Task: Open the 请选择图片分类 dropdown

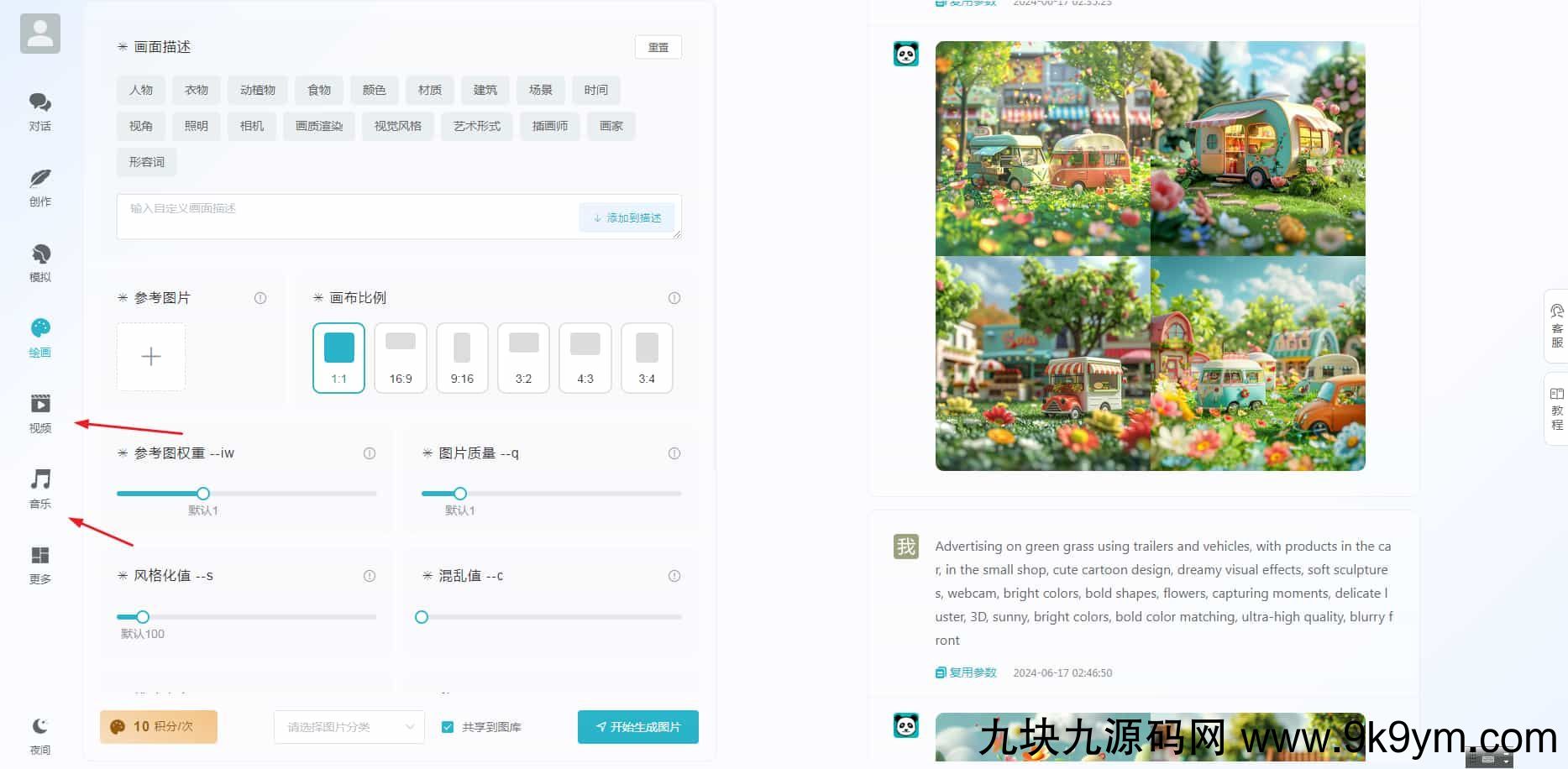Action: point(349,727)
